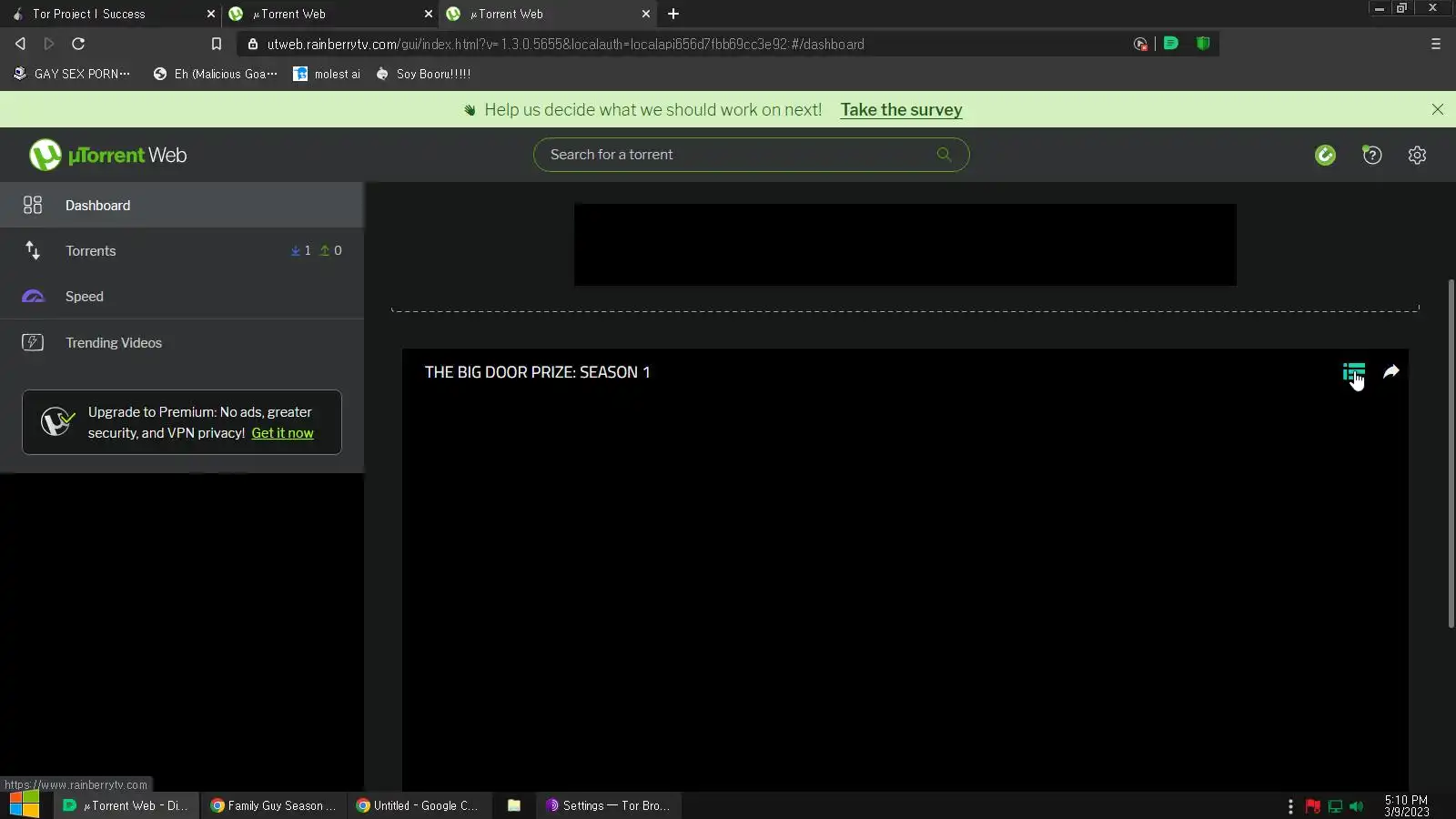This screenshot has width=1456, height=819.
Task: Click the browser forward arrow
Action: point(49,44)
